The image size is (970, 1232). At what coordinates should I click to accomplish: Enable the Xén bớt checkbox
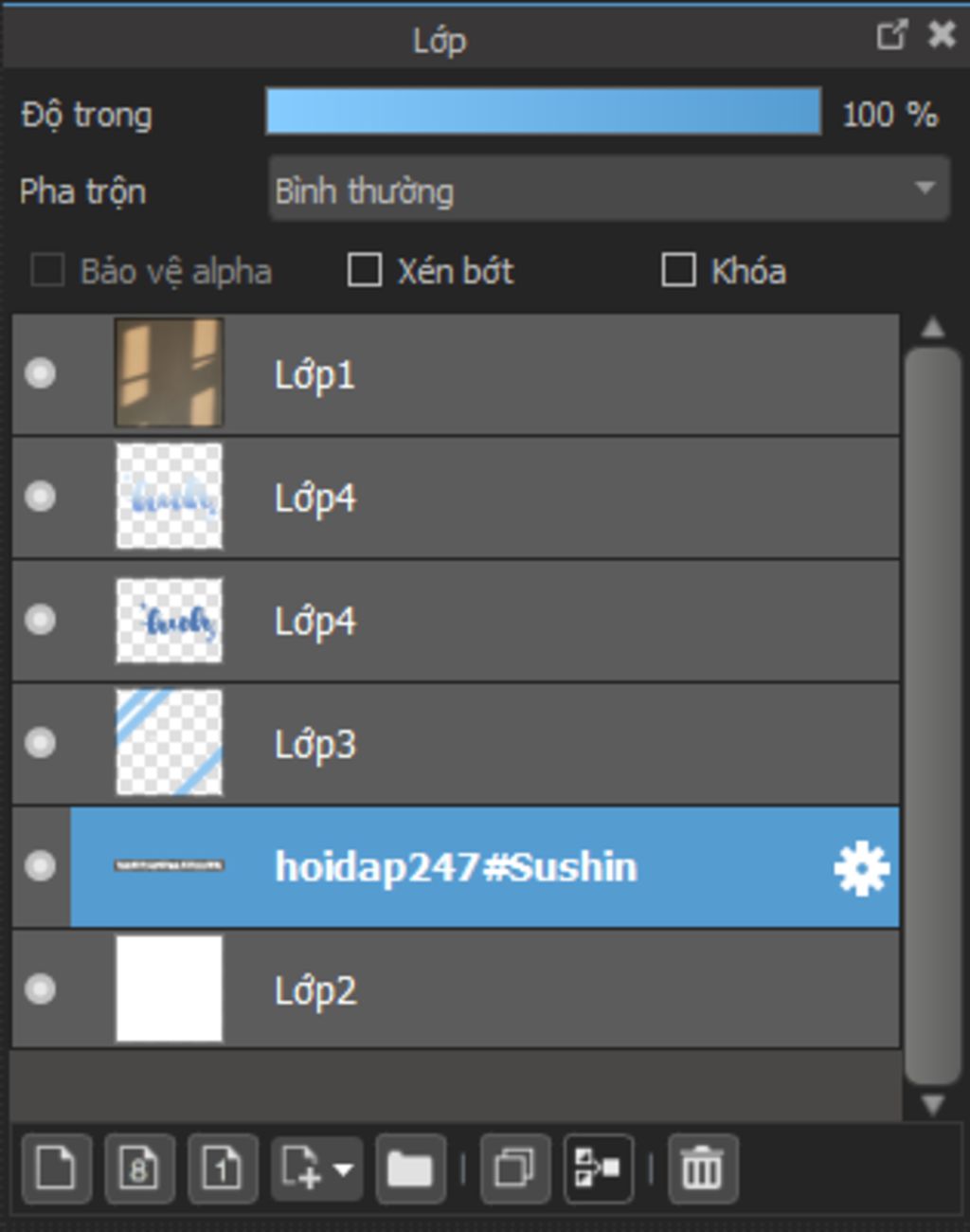[x=365, y=270]
